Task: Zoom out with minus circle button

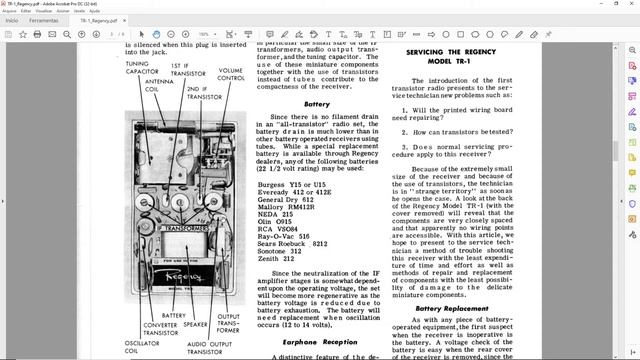Action: (171, 35)
